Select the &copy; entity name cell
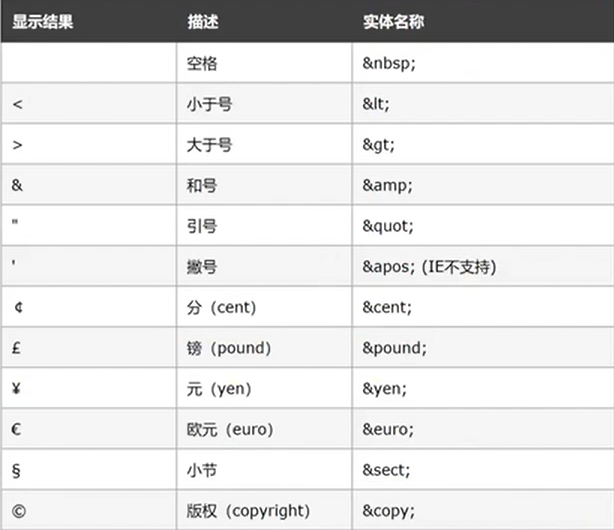Image resolution: width=614 pixels, height=530 pixels. [389, 510]
